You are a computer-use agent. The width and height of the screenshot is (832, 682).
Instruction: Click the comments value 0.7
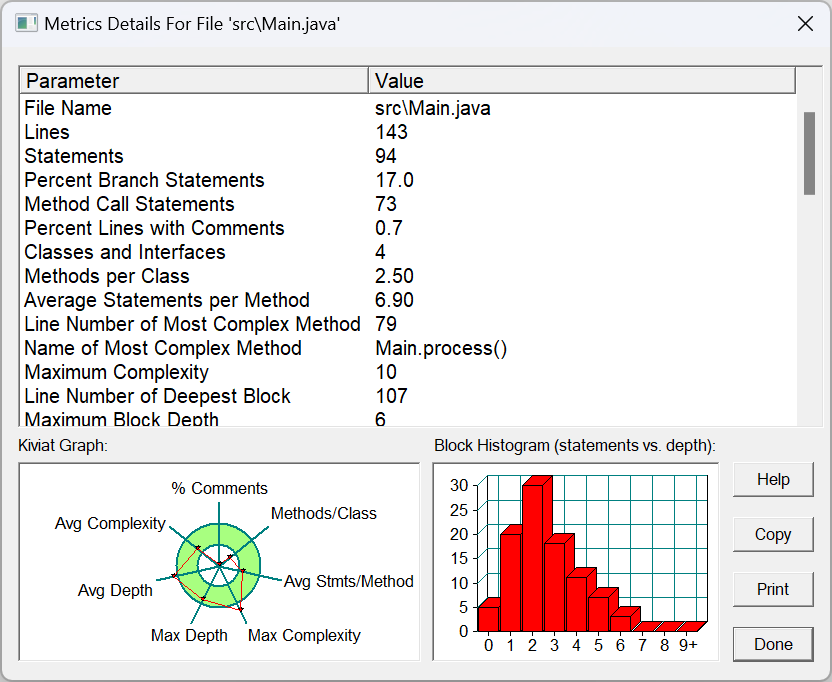click(x=389, y=228)
